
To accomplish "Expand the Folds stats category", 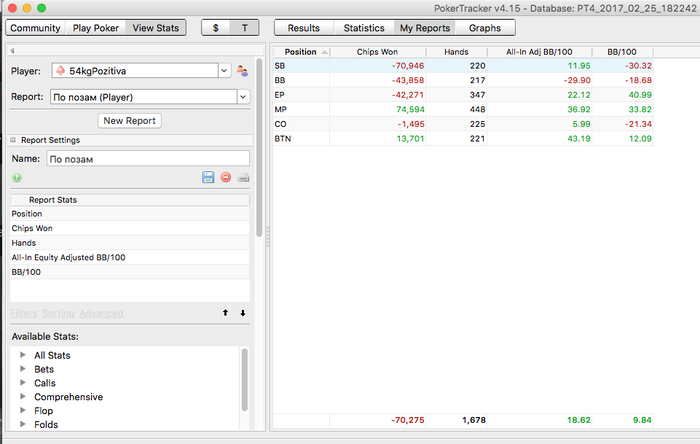I will 23,424.
